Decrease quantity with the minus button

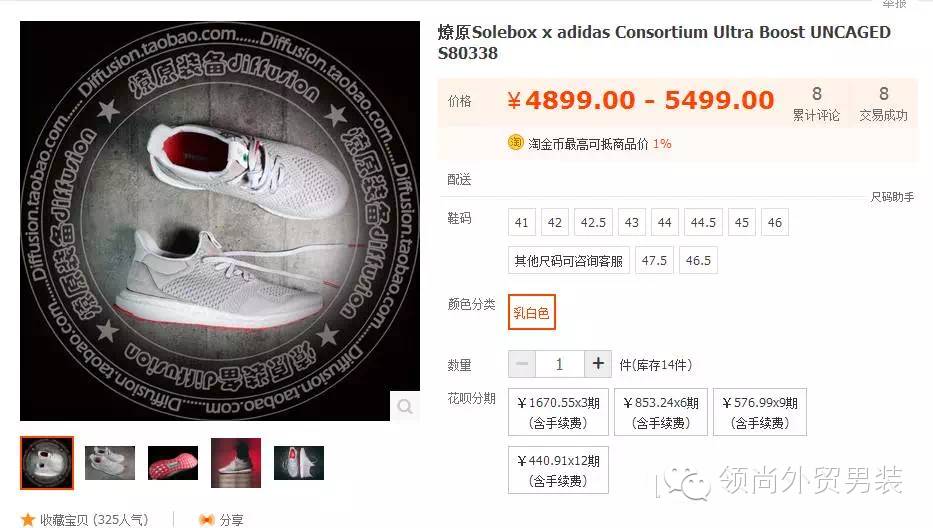point(522,364)
